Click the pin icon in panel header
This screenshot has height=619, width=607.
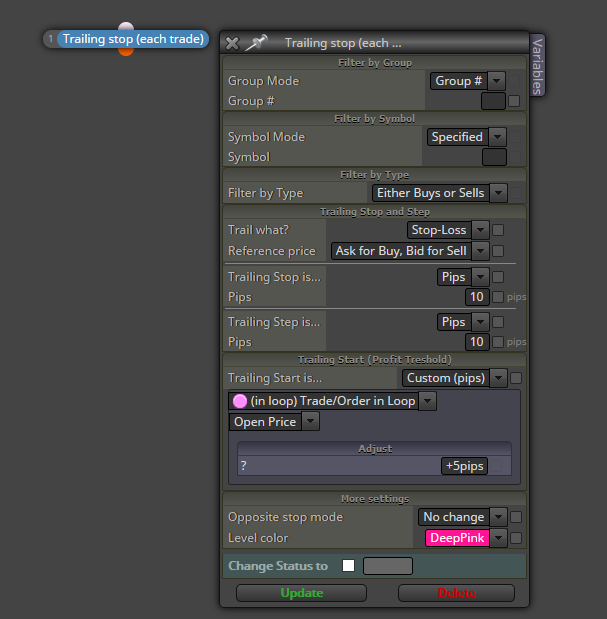click(257, 42)
